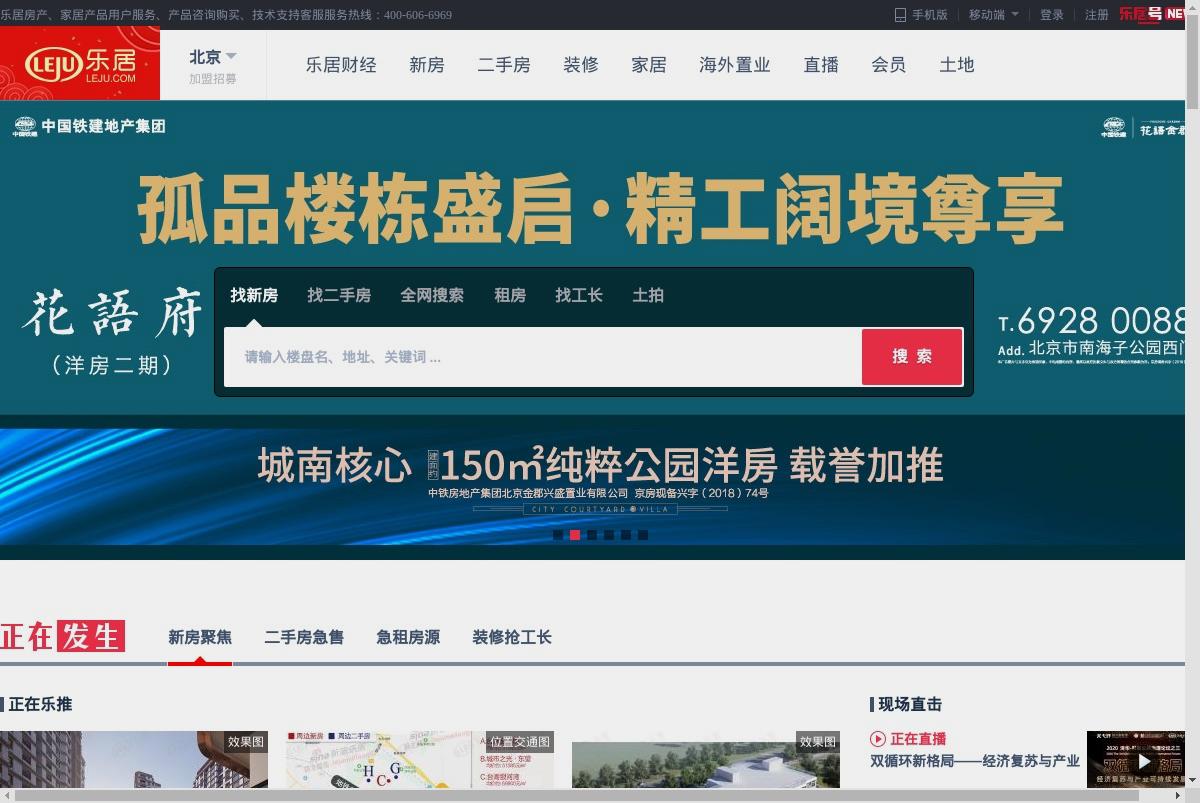The image size is (1200, 803).
Task: Select the 土拍 search tab
Action: [x=648, y=295]
